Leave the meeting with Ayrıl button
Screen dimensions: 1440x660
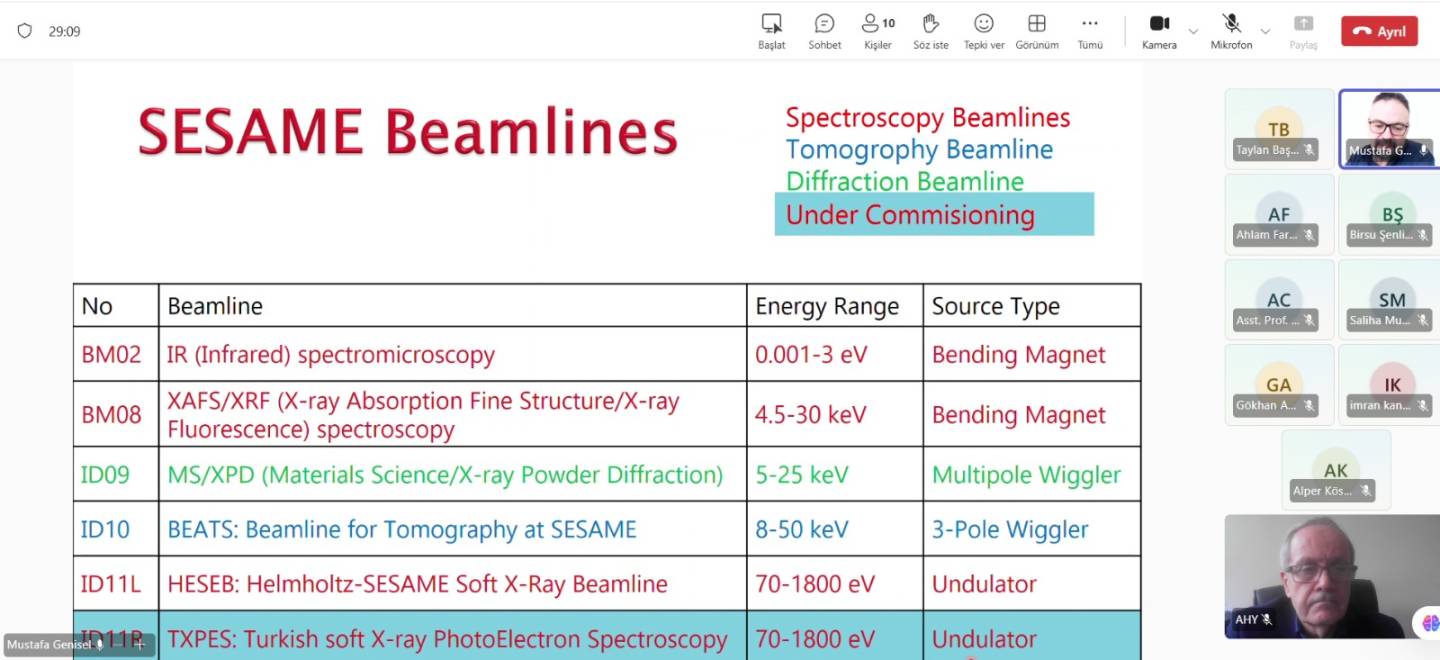[x=1379, y=31]
